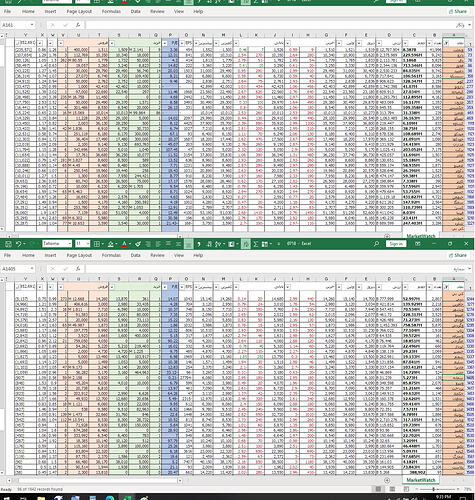Click Sign in button in lower window
The width and height of the screenshot is (475, 500).
(x=396, y=244)
